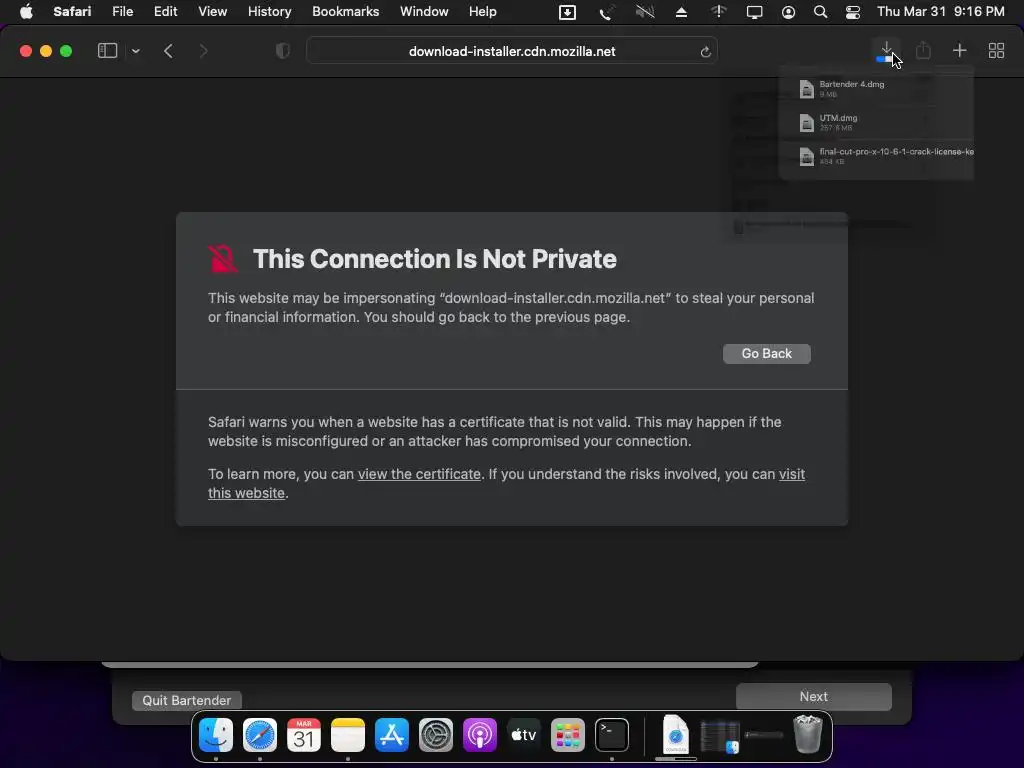
Task: Go back with the back arrow
Action: click(x=168, y=51)
